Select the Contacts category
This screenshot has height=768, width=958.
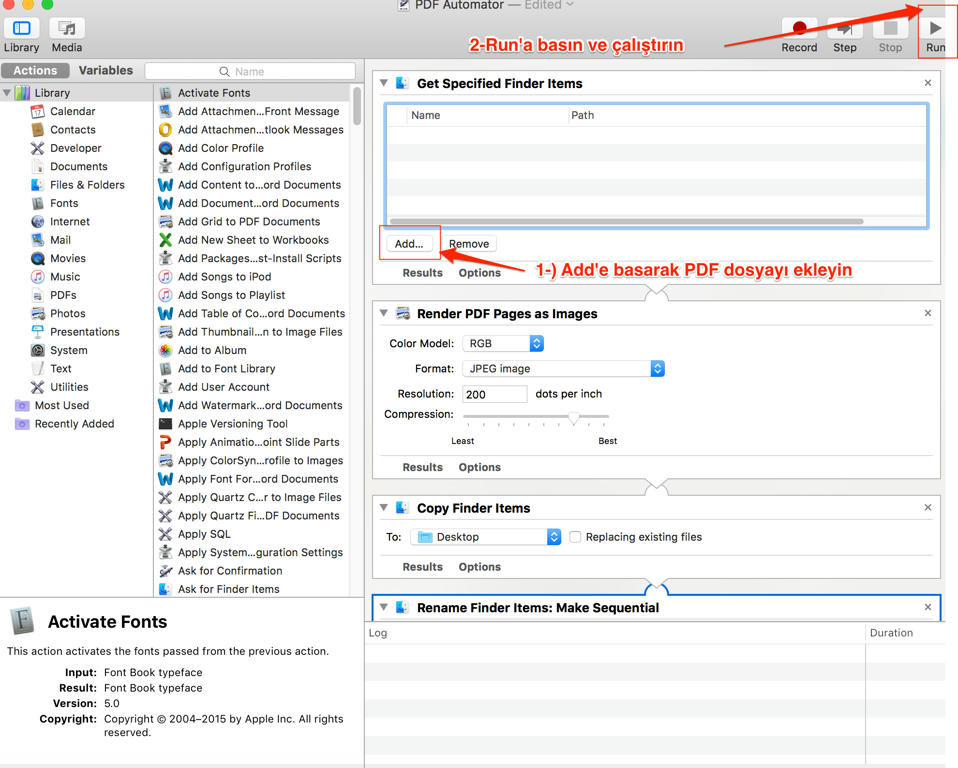coord(72,130)
